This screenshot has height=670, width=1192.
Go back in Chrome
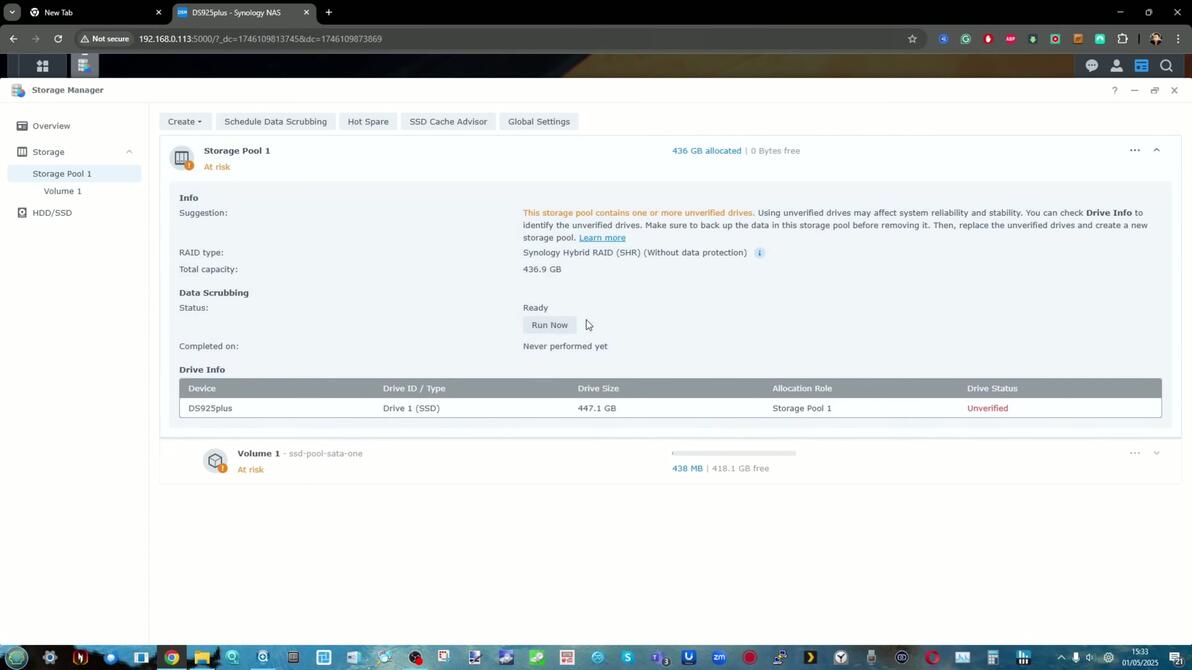(x=14, y=39)
